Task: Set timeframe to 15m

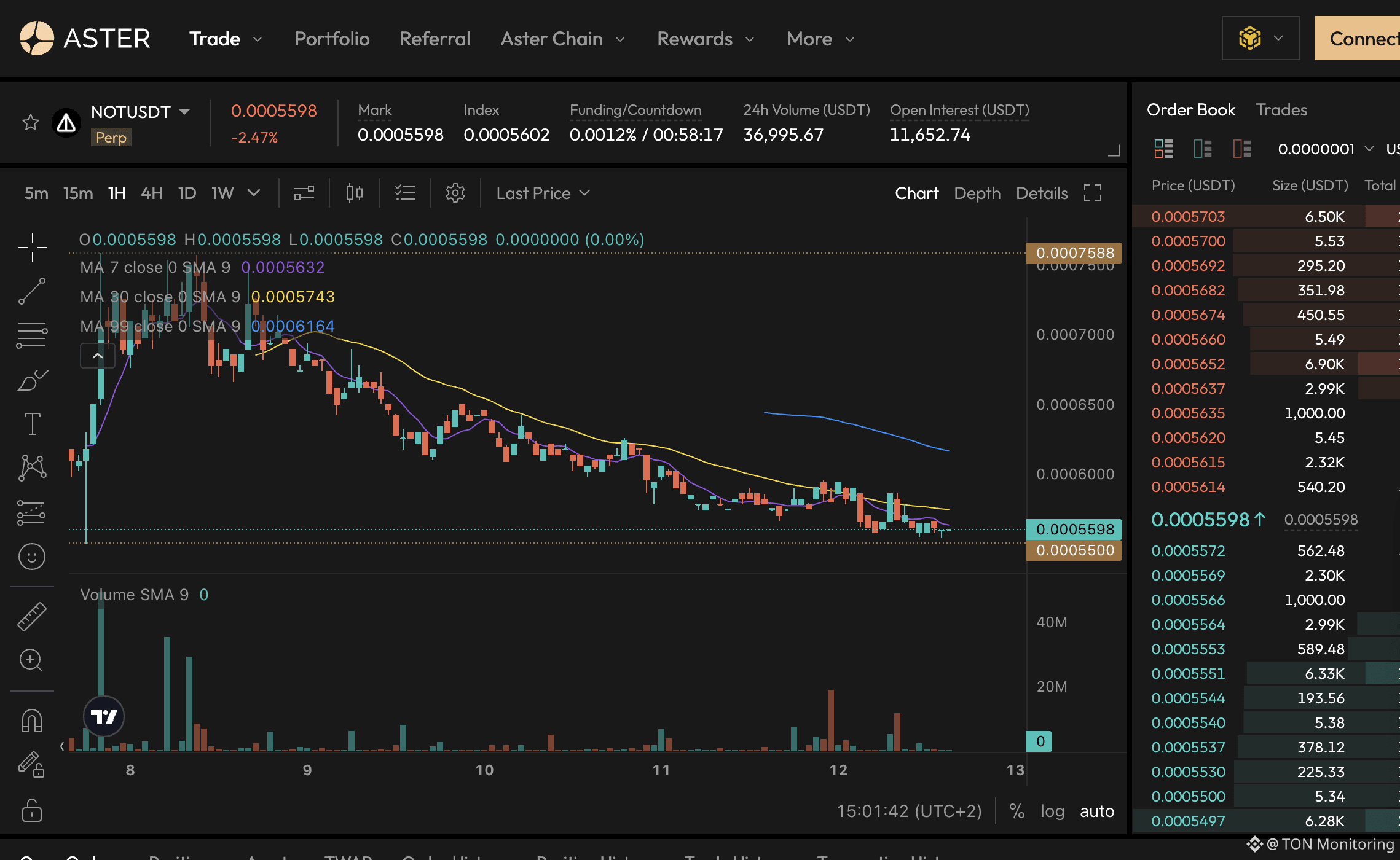Action: click(x=78, y=193)
